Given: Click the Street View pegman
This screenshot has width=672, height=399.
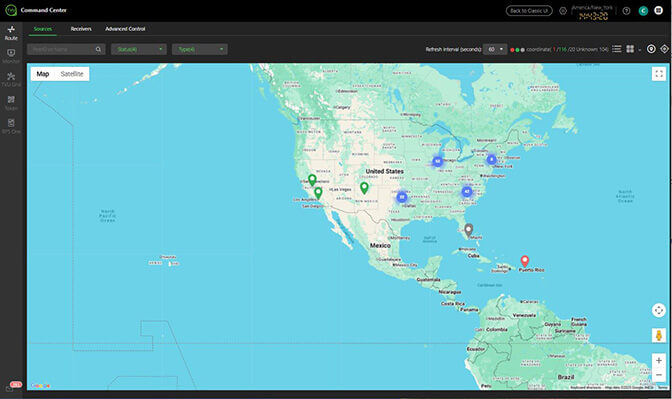Looking at the screenshot, I should (659, 335).
